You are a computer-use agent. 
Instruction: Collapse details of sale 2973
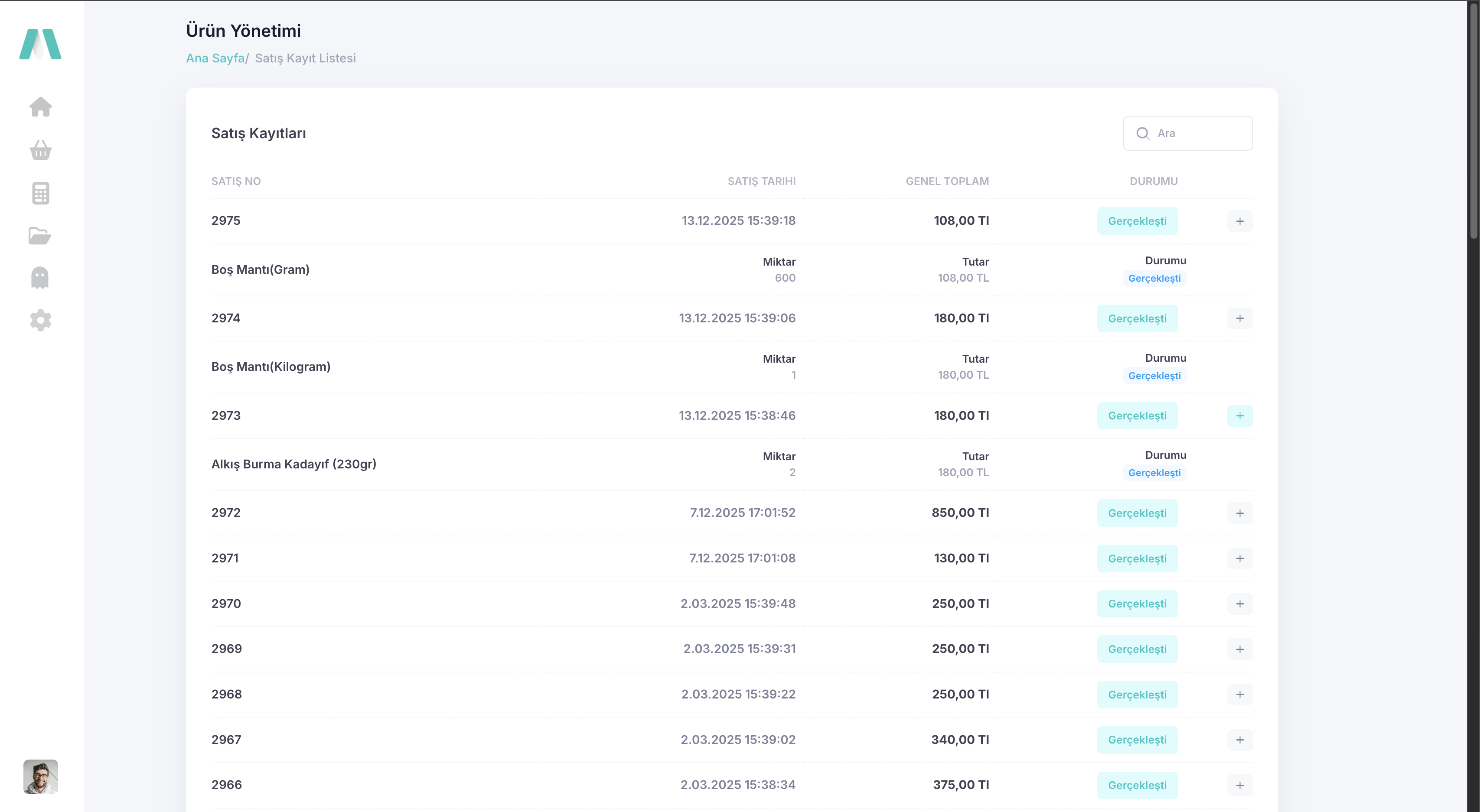tap(1240, 416)
